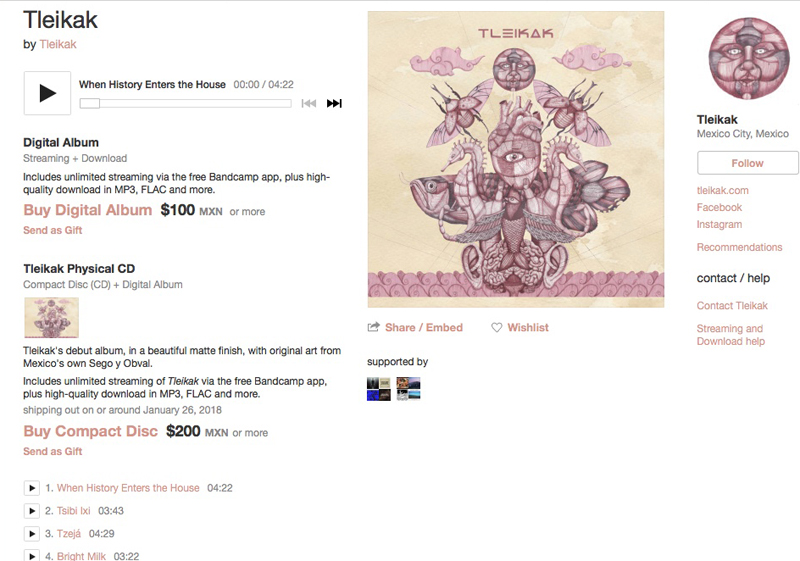The width and height of the screenshot is (800, 561).
Task: Play track 1 When History Enters the House
Action: click(x=32, y=488)
